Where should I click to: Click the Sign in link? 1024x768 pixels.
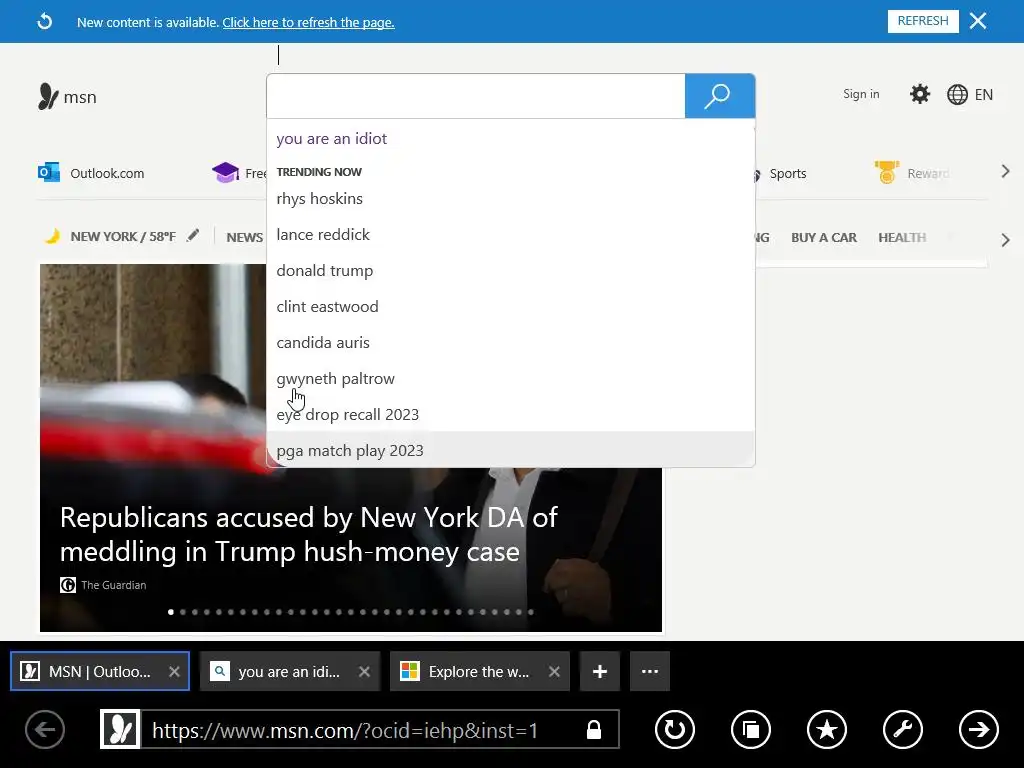pos(861,94)
